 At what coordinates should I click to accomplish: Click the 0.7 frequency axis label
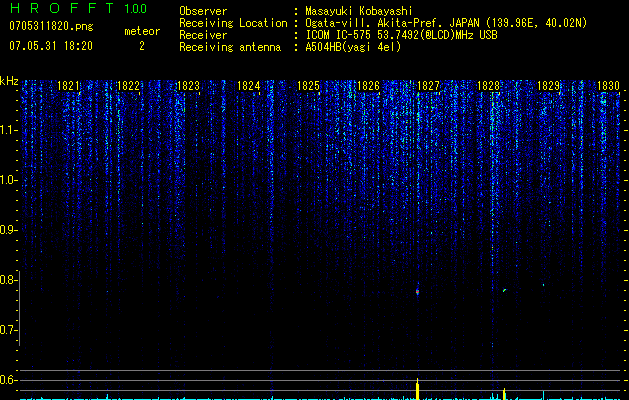click(8, 330)
